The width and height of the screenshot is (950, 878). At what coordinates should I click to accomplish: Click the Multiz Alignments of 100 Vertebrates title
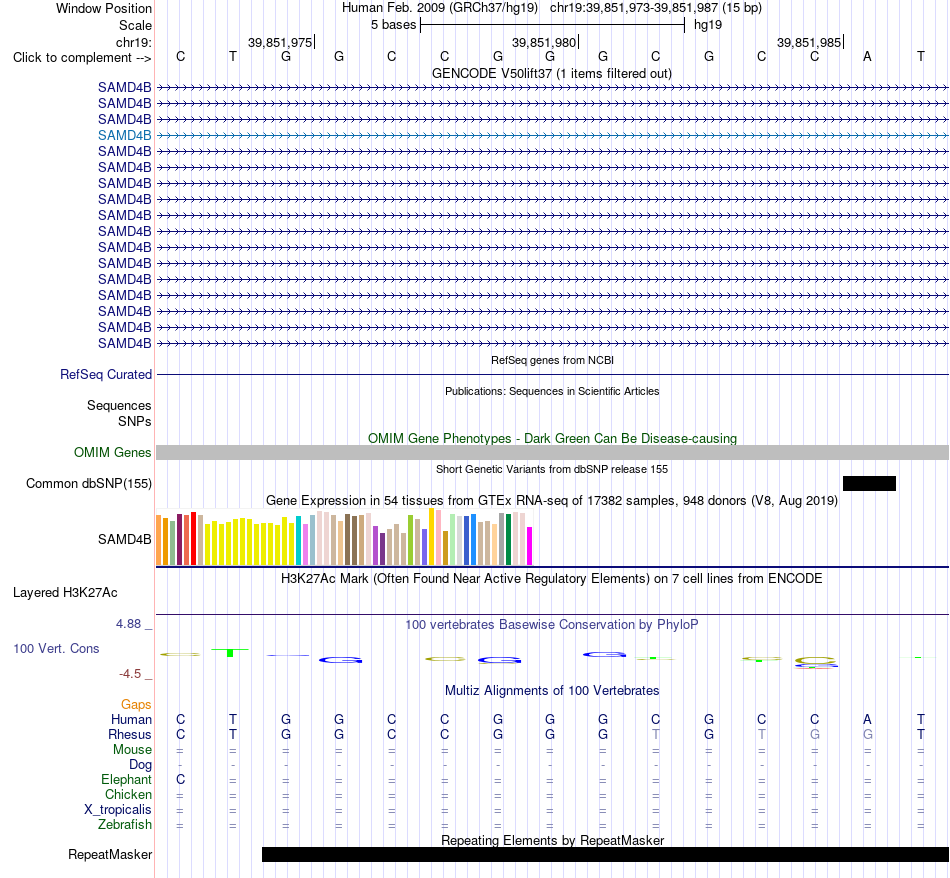(552, 690)
